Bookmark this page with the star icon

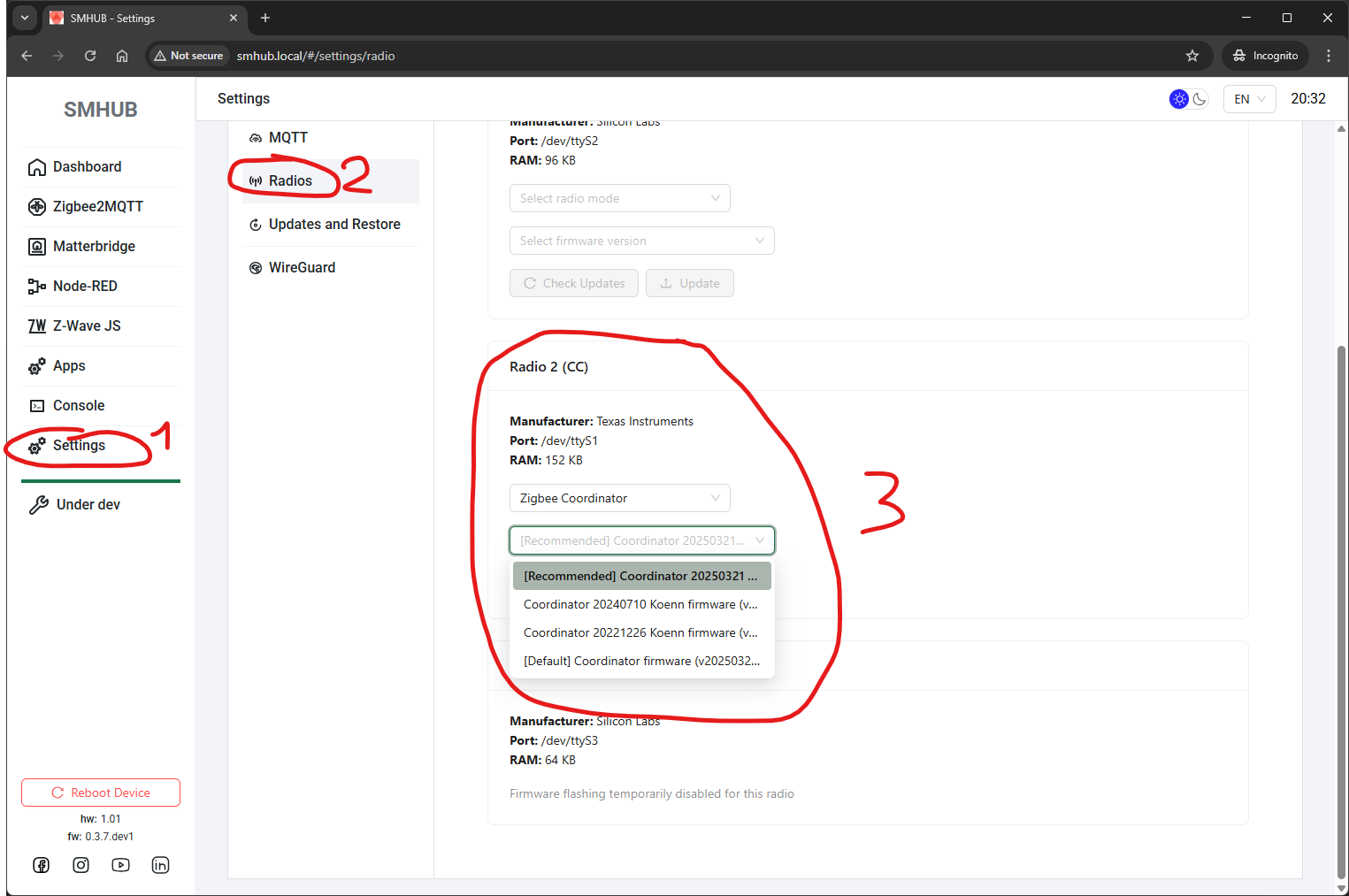pyautogui.click(x=1192, y=56)
